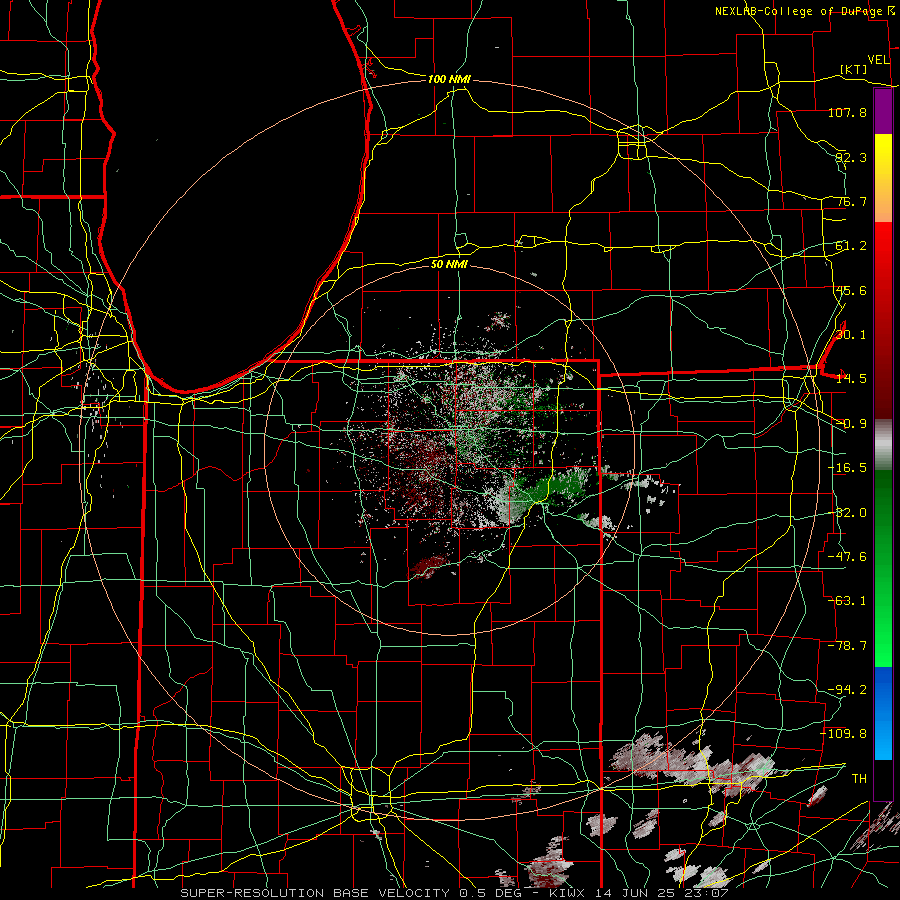
Task: Click the -78.7 velocity scale value
Action: [847, 646]
